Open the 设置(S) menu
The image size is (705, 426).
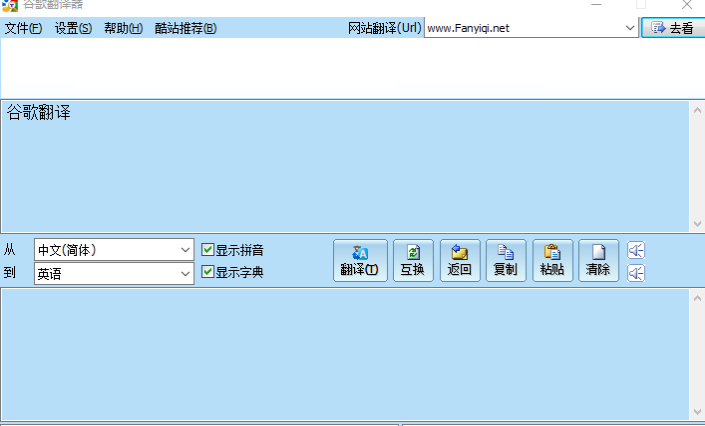tap(73, 28)
